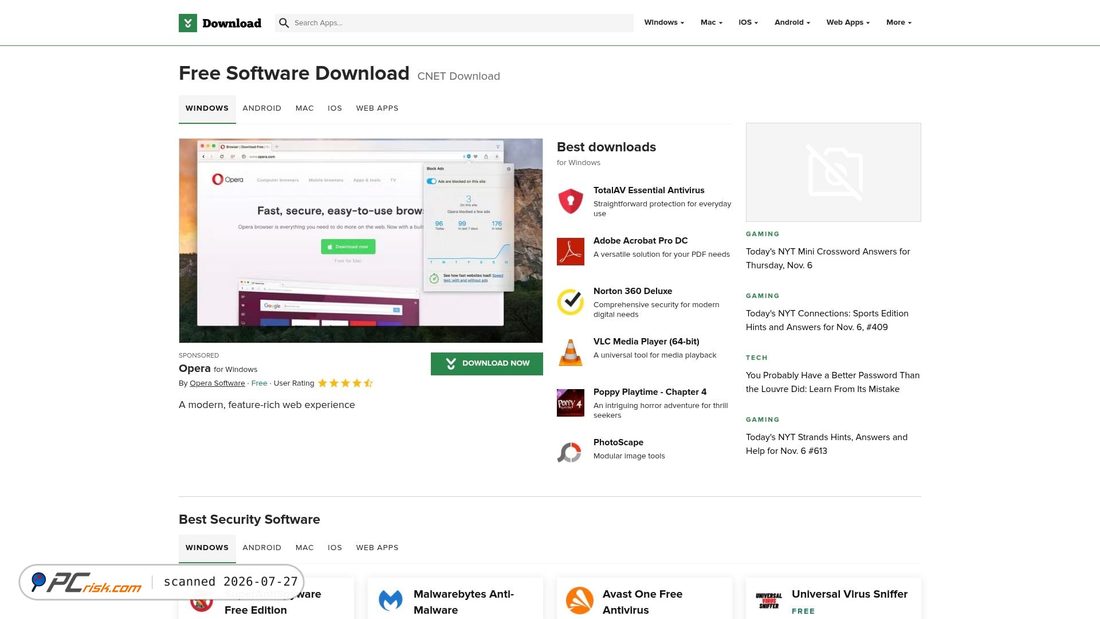Click the green Download logo icon
Viewport: 1100px width, 619px height.
click(187, 22)
